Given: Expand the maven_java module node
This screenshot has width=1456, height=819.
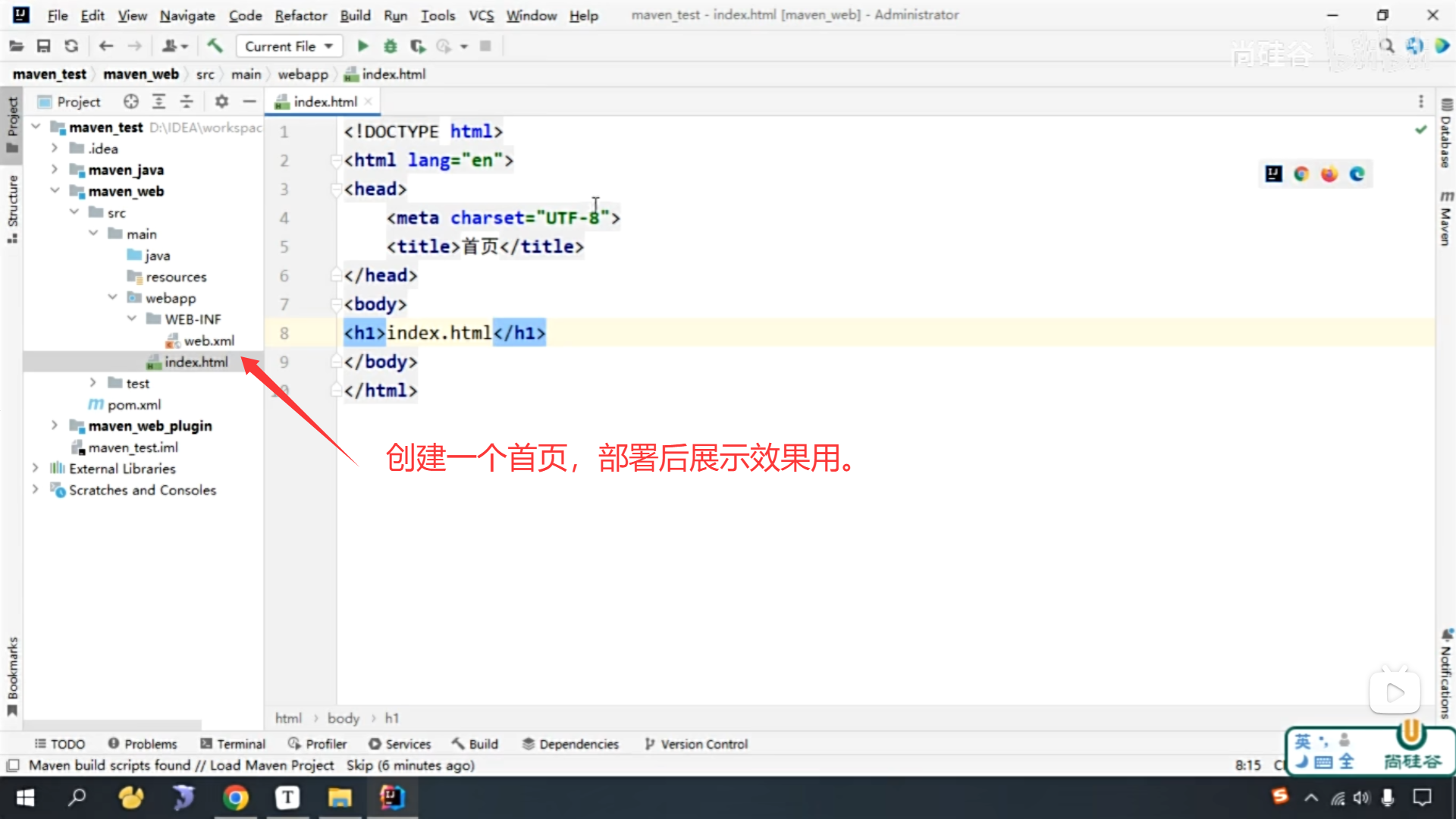Looking at the screenshot, I should pos(55,170).
